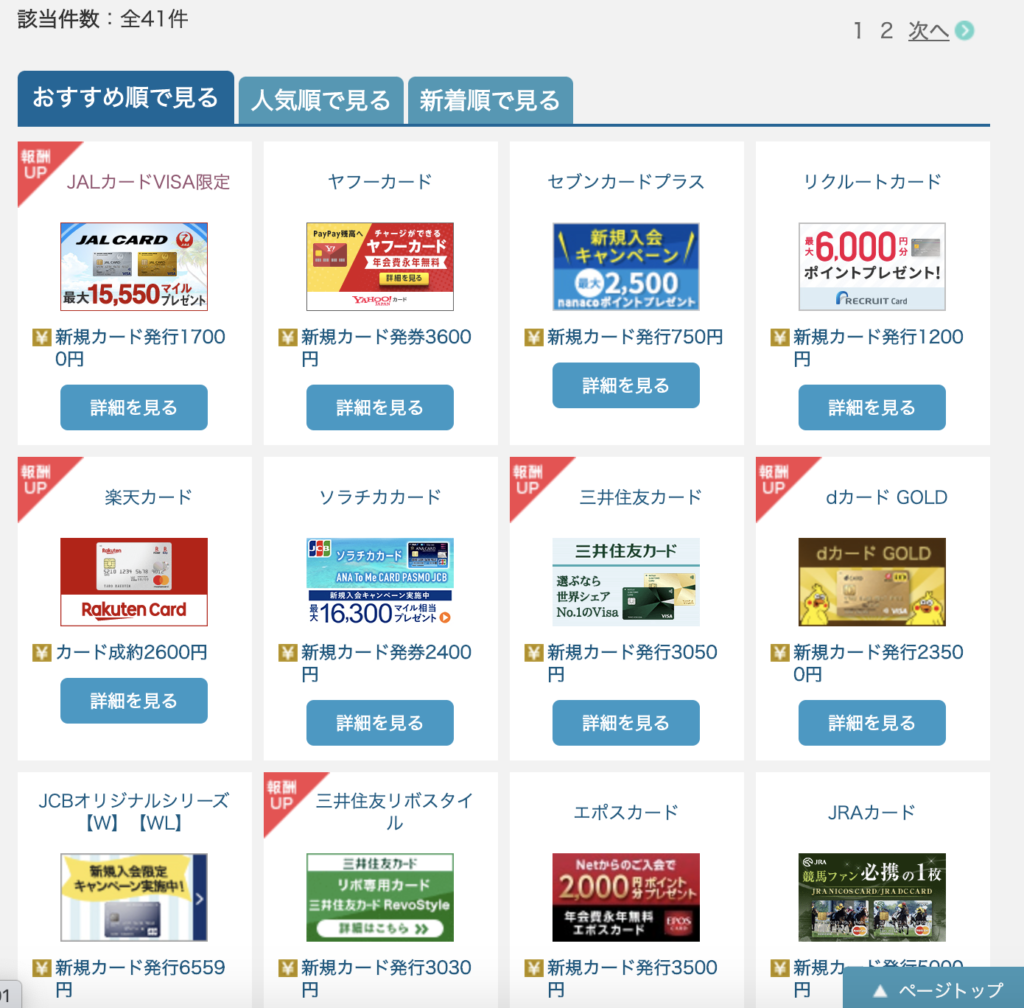1024x1008 pixels.
Task: Open the JAL CARD banner image
Action: [x=134, y=266]
